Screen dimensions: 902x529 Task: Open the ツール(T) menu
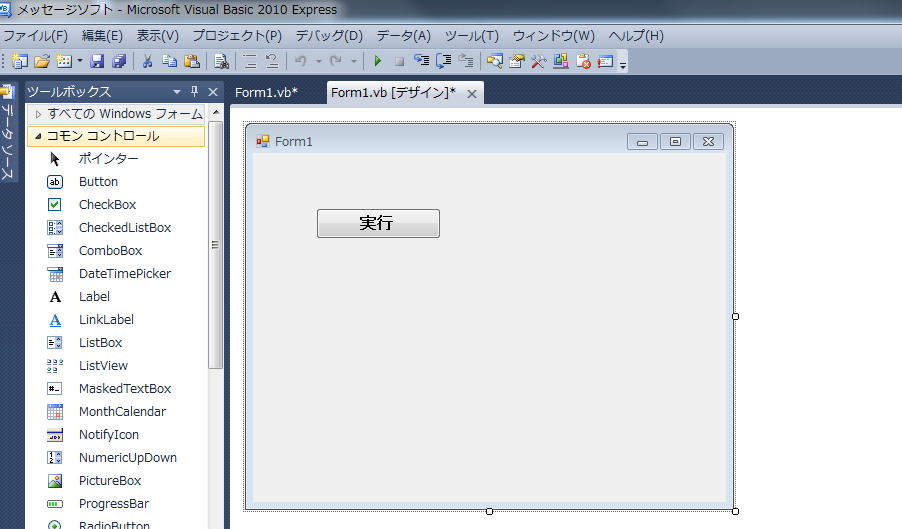click(x=472, y=36)
